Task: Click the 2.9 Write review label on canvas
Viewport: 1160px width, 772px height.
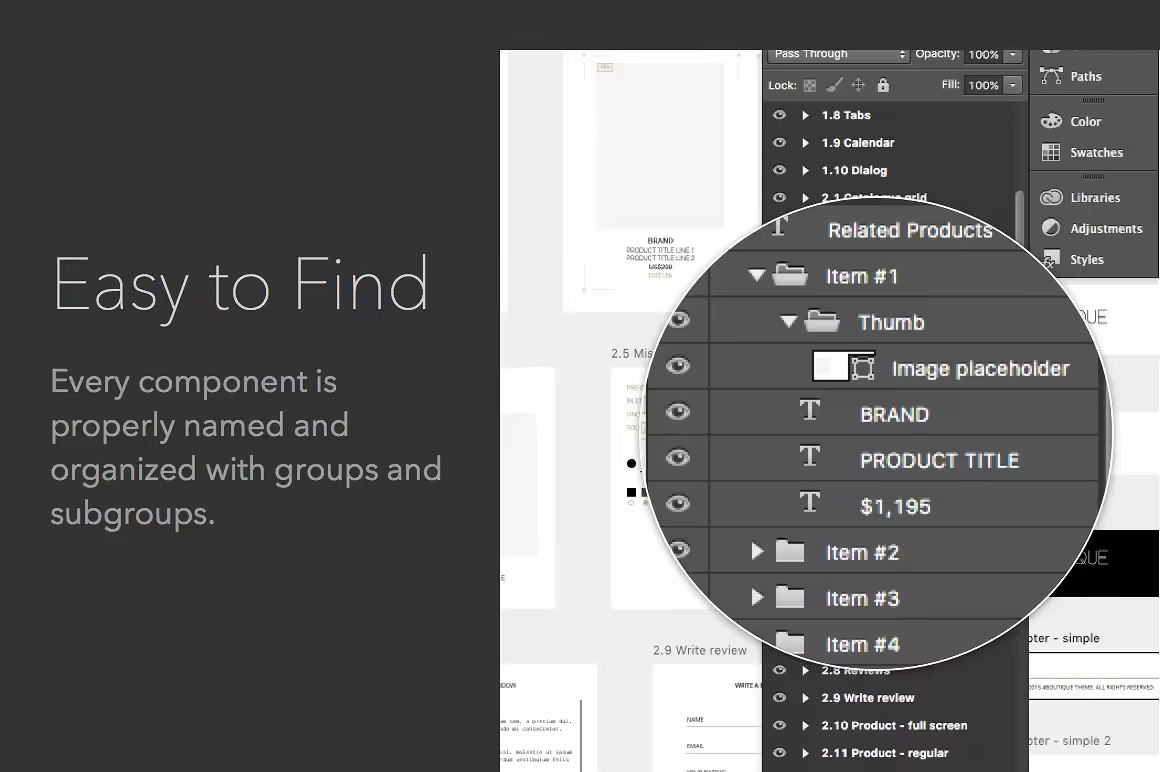Action: pyautogui.click(x=700, y=650)
